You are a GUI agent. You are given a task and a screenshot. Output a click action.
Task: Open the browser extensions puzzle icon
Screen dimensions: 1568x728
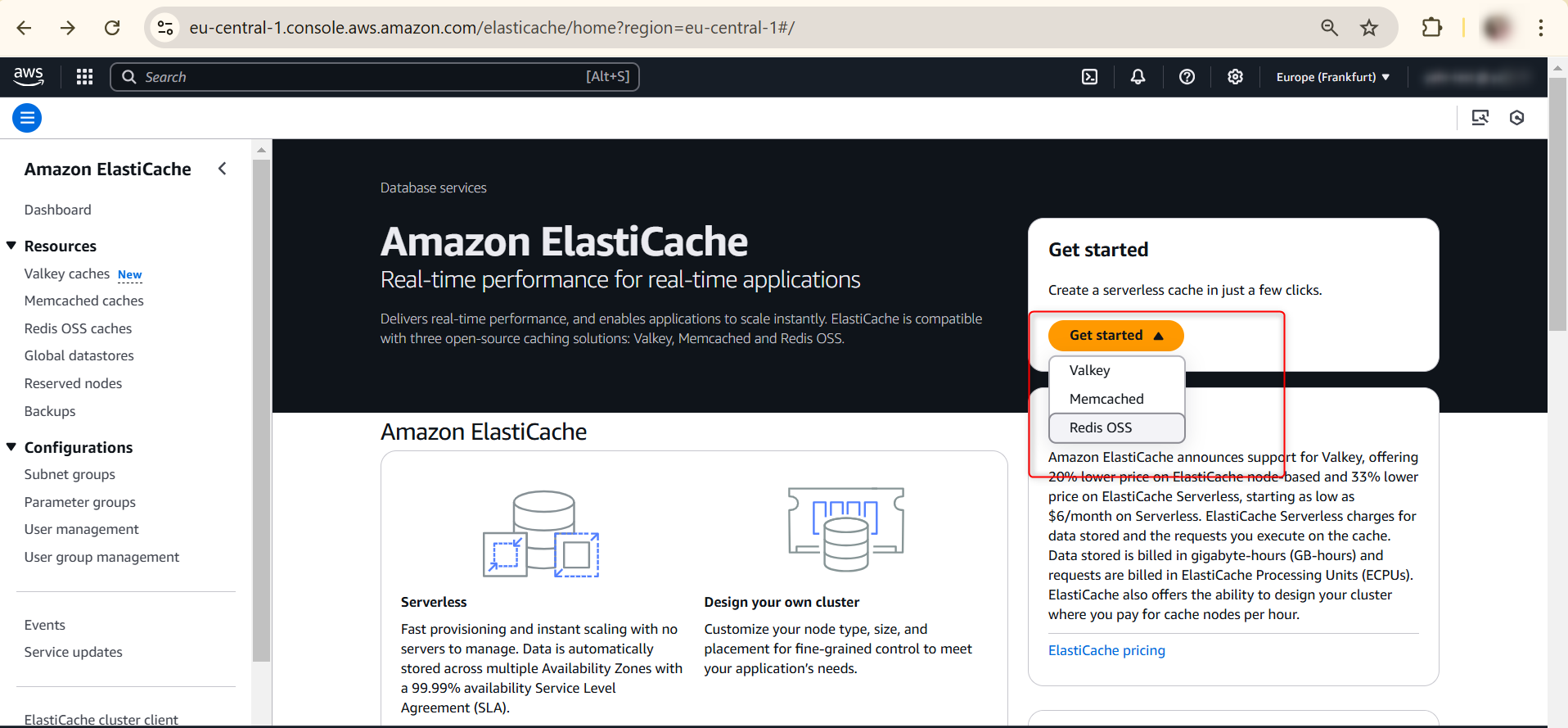coord(1431,28)
